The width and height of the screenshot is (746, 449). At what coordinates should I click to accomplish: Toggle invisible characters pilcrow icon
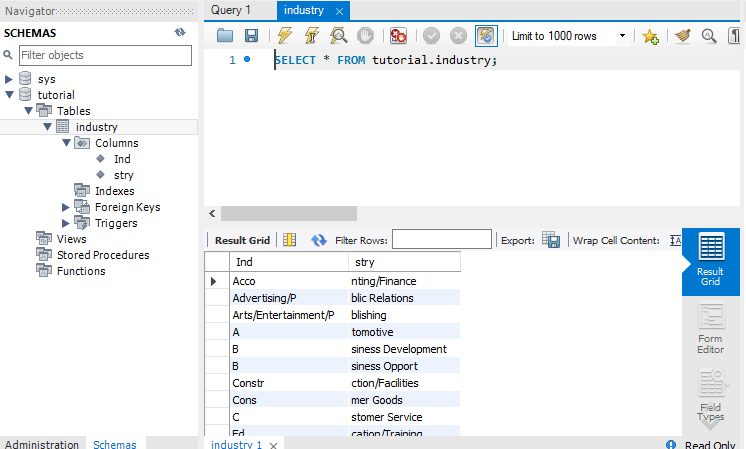tap(735, 36)
